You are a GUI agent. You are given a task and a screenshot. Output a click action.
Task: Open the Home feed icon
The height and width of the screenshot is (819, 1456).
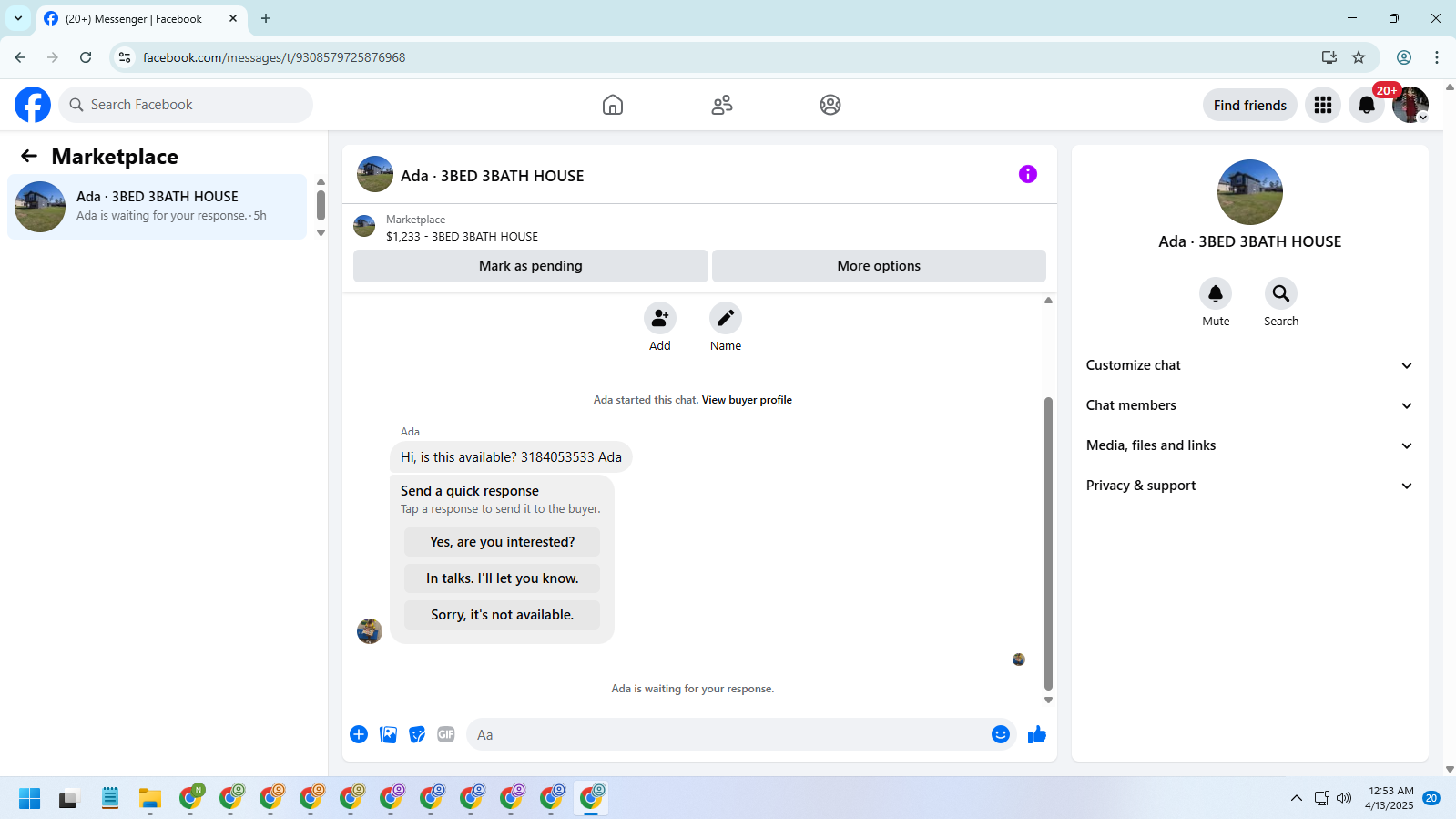click(x=613, y=105)
